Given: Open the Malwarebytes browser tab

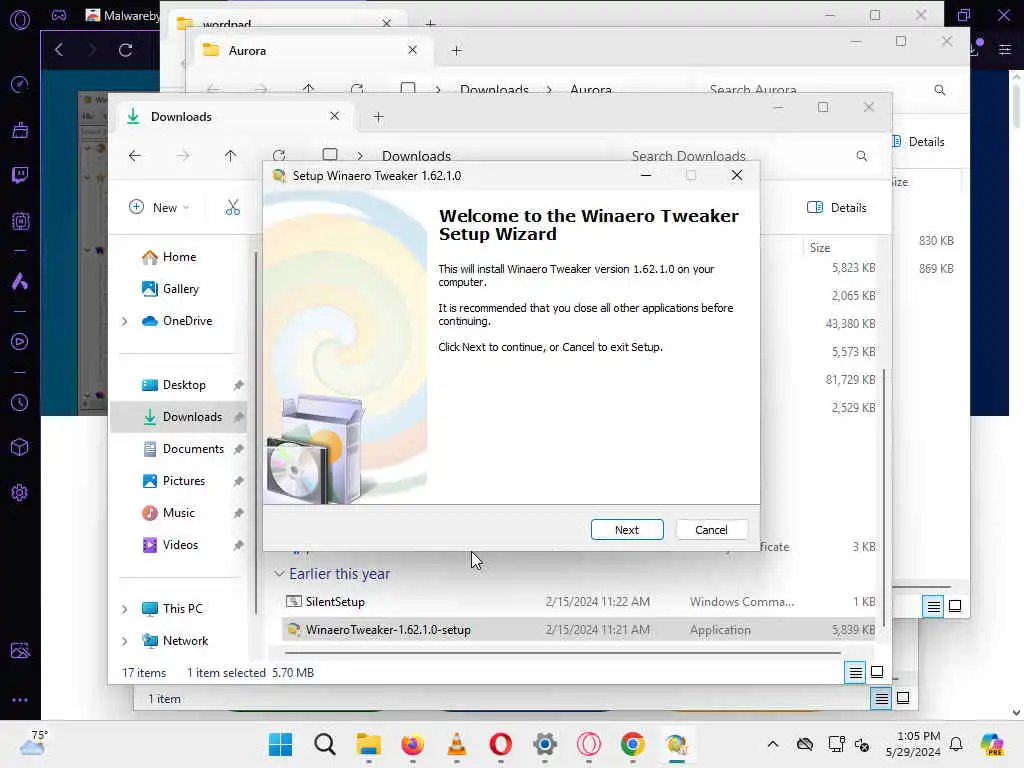Looking at the screenshot, I should [123, 15].
